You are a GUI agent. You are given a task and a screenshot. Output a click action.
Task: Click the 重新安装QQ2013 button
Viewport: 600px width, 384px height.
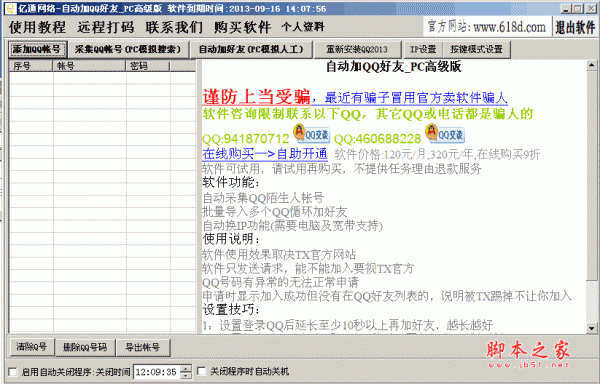tap(357, 49)
